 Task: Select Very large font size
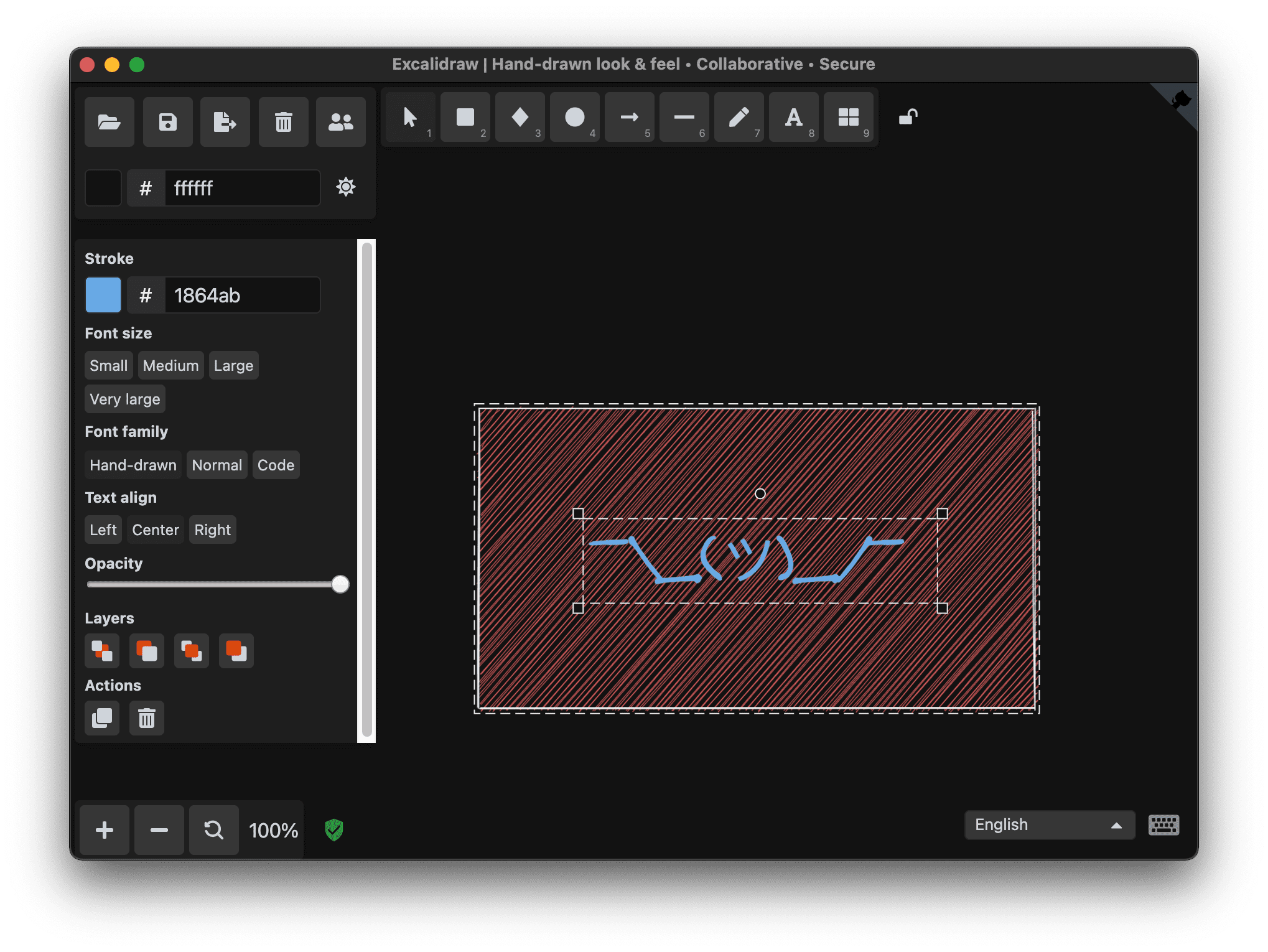[124, 398]
